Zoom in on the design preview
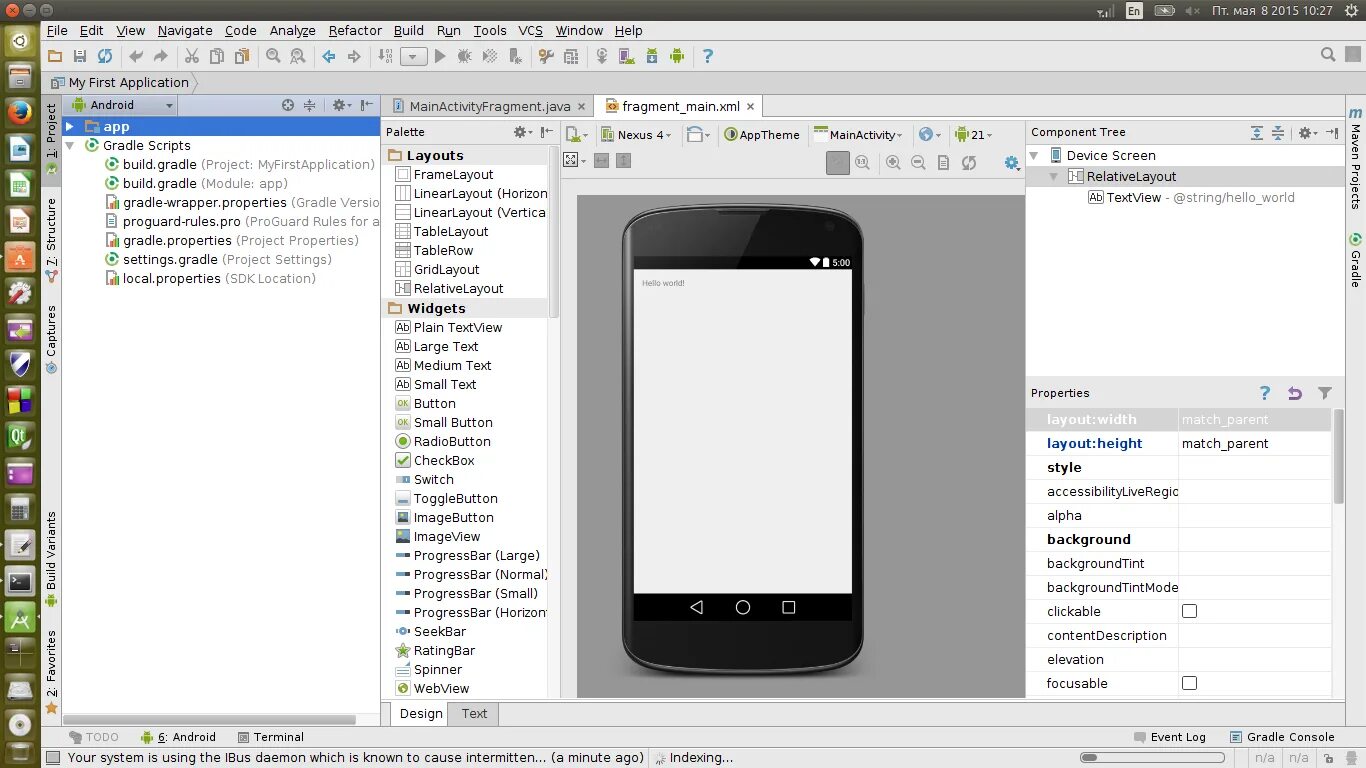The image size is (1366, 768). point(893,162)
